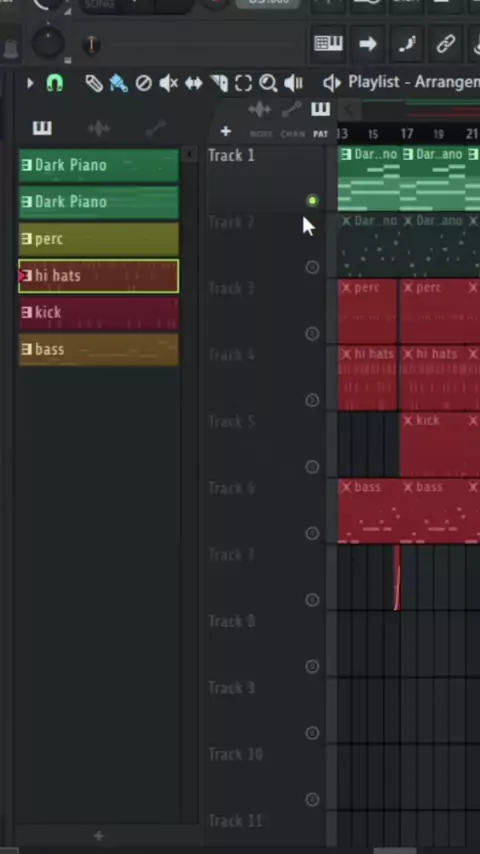
Task: Toggle the Track 3 mute switch
Action: tap(312, 333)
